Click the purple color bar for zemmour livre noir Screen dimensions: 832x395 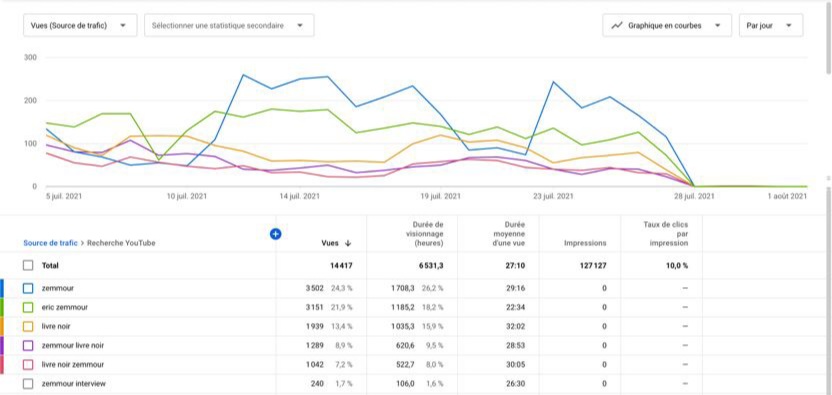[x=2, y=346]
